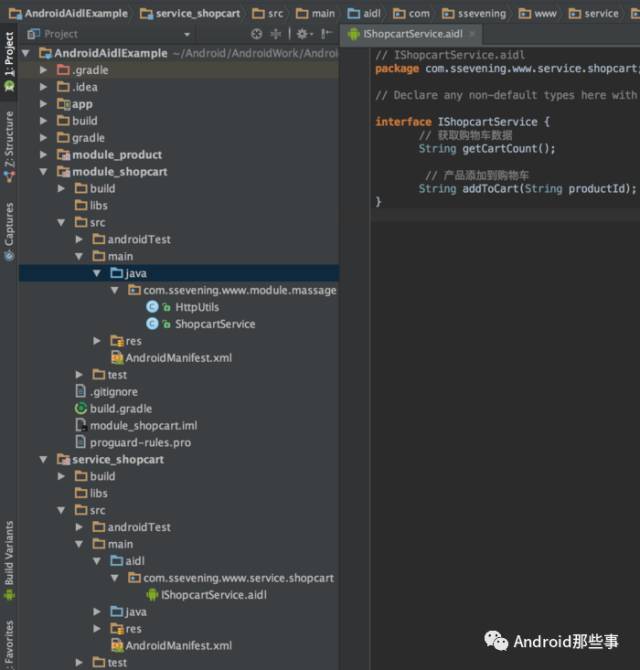Collapse the com.ssevening.www.module.massage package
Image resolution: width=640 pixels, height=670 pixels.
tap(114, 290)
